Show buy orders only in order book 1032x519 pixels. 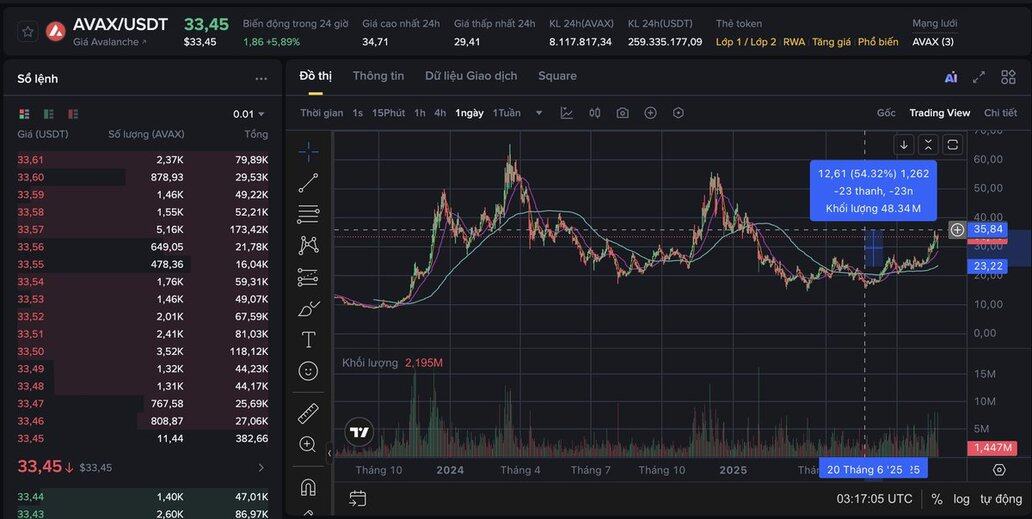49,114
